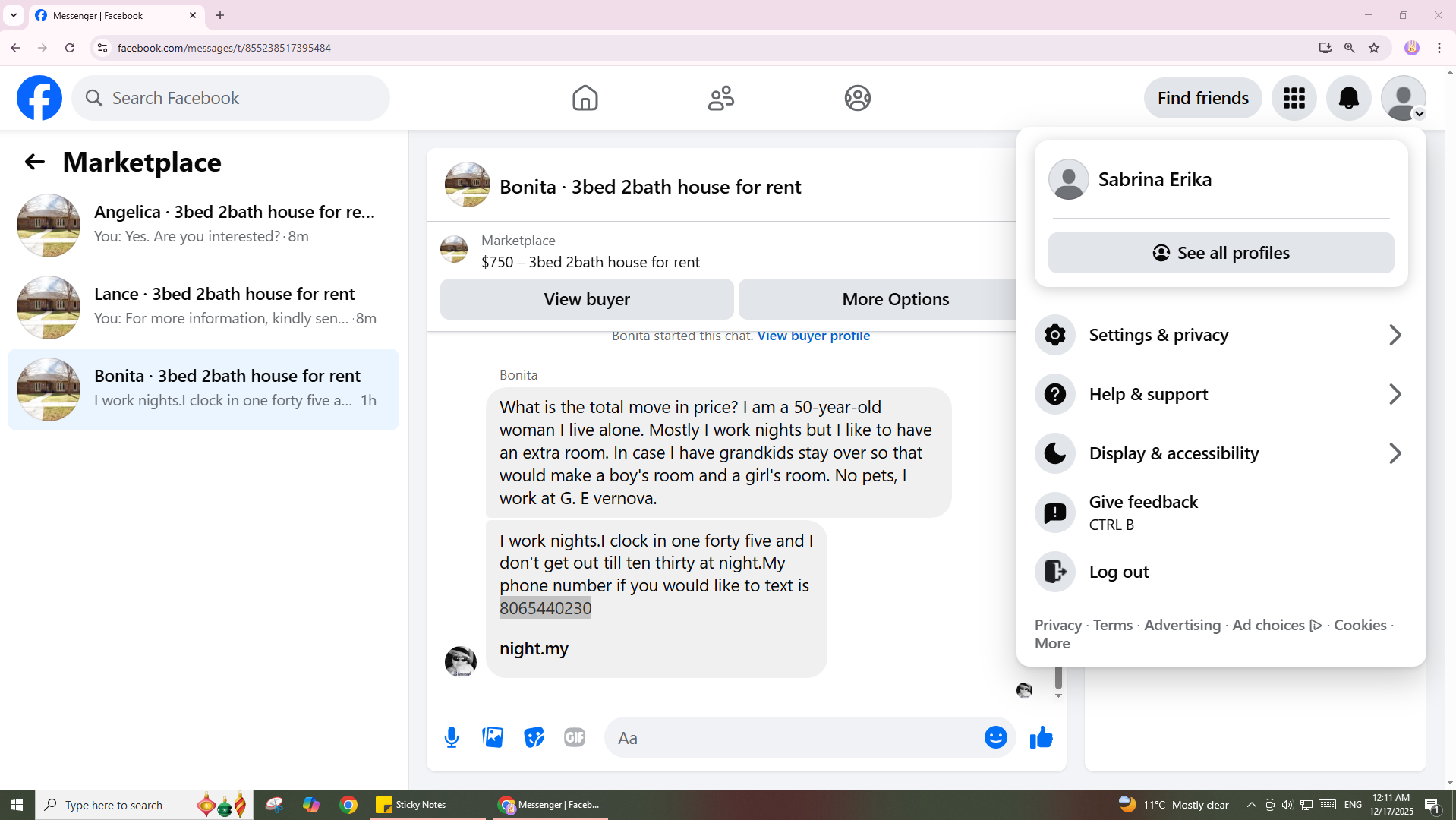Click the Log out door icon
The height and width of the screenshot is (820, 1456).
(x=1055, y=572)
